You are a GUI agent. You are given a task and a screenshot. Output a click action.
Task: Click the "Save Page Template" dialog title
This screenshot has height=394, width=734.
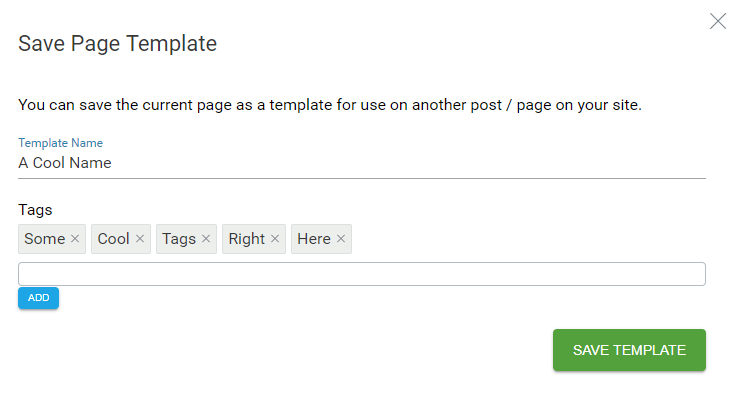click(117, 44)
